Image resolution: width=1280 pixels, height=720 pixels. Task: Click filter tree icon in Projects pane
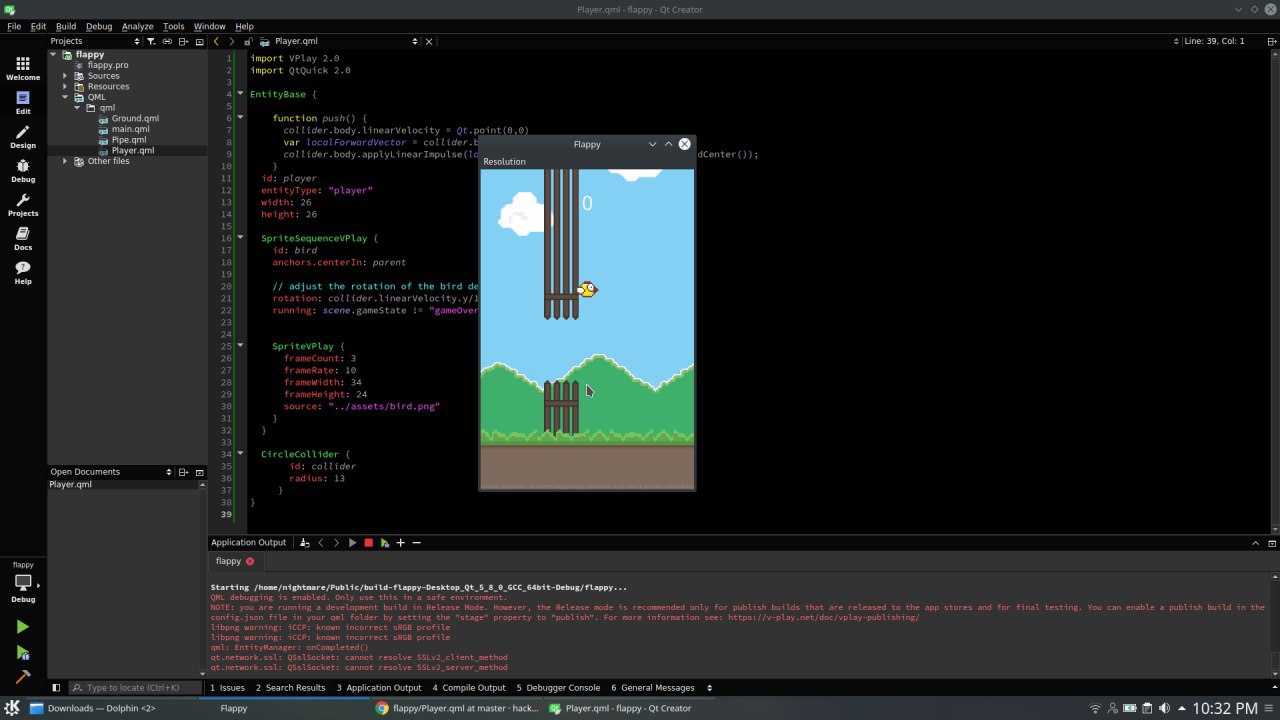click(151, 41)
